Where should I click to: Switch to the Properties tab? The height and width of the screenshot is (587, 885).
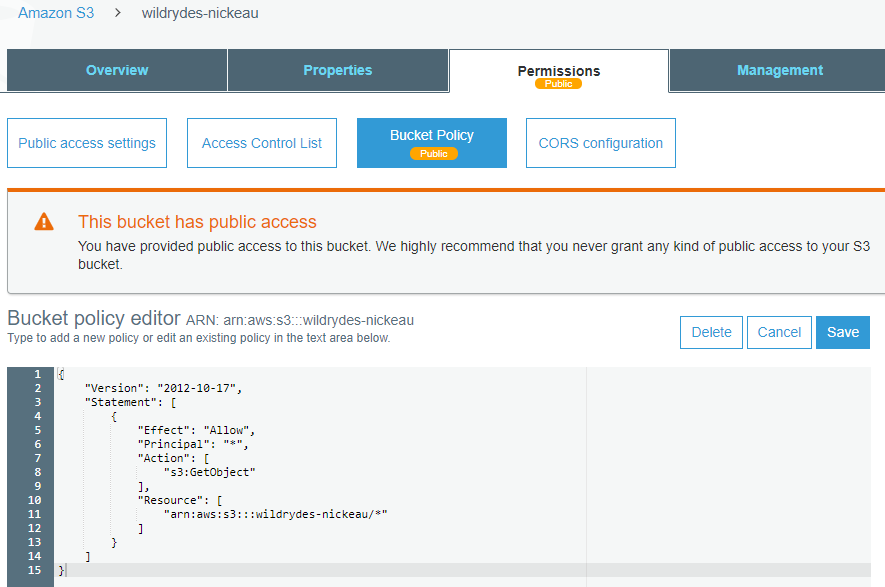[x=338, y=70]
